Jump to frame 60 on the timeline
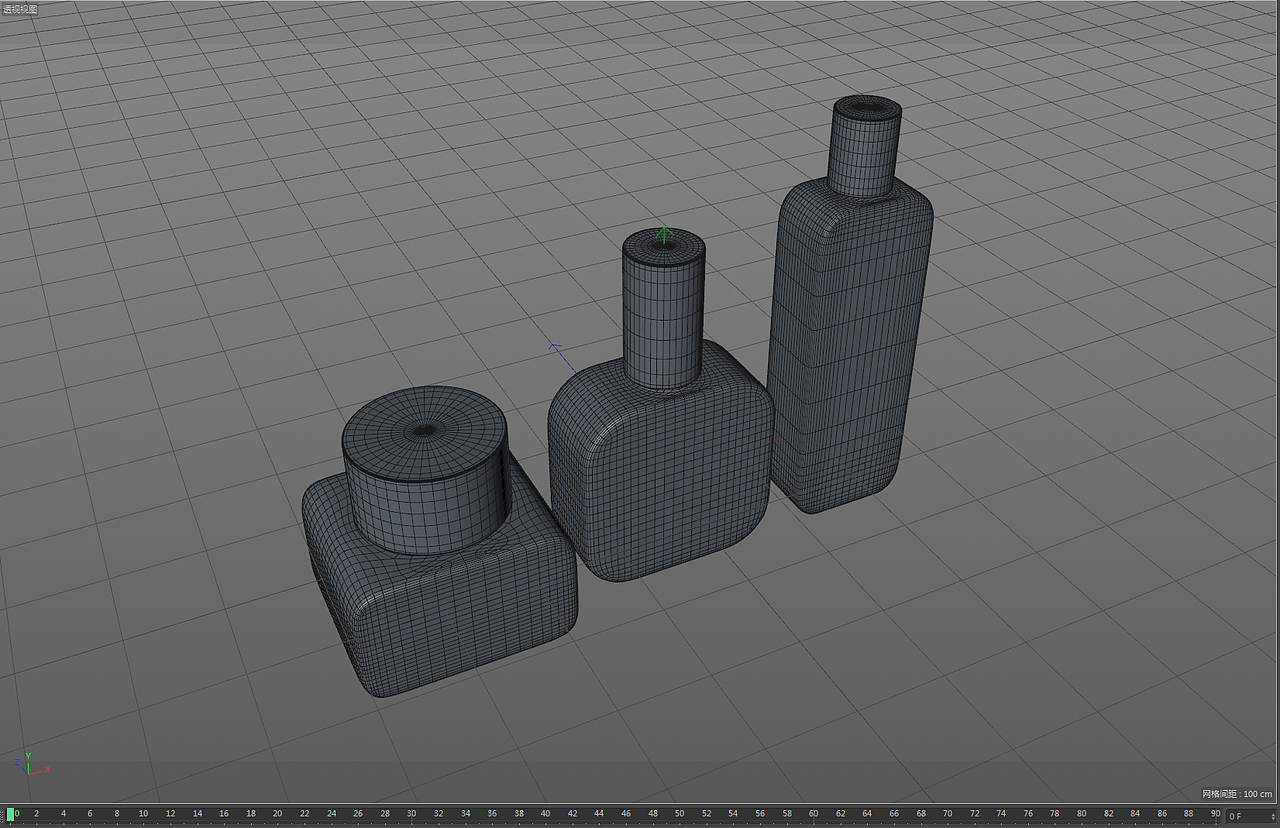The image size is (1280, 828). (x=813, y=814)
